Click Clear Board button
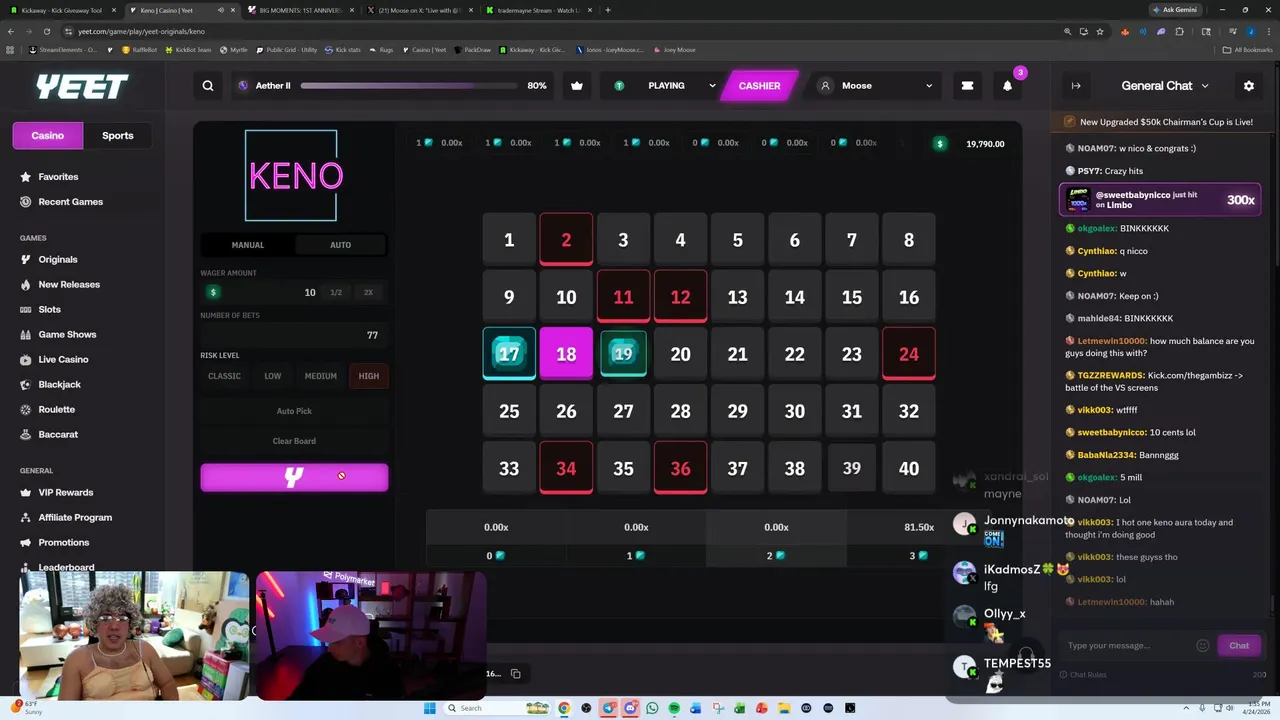 [294, 441]
